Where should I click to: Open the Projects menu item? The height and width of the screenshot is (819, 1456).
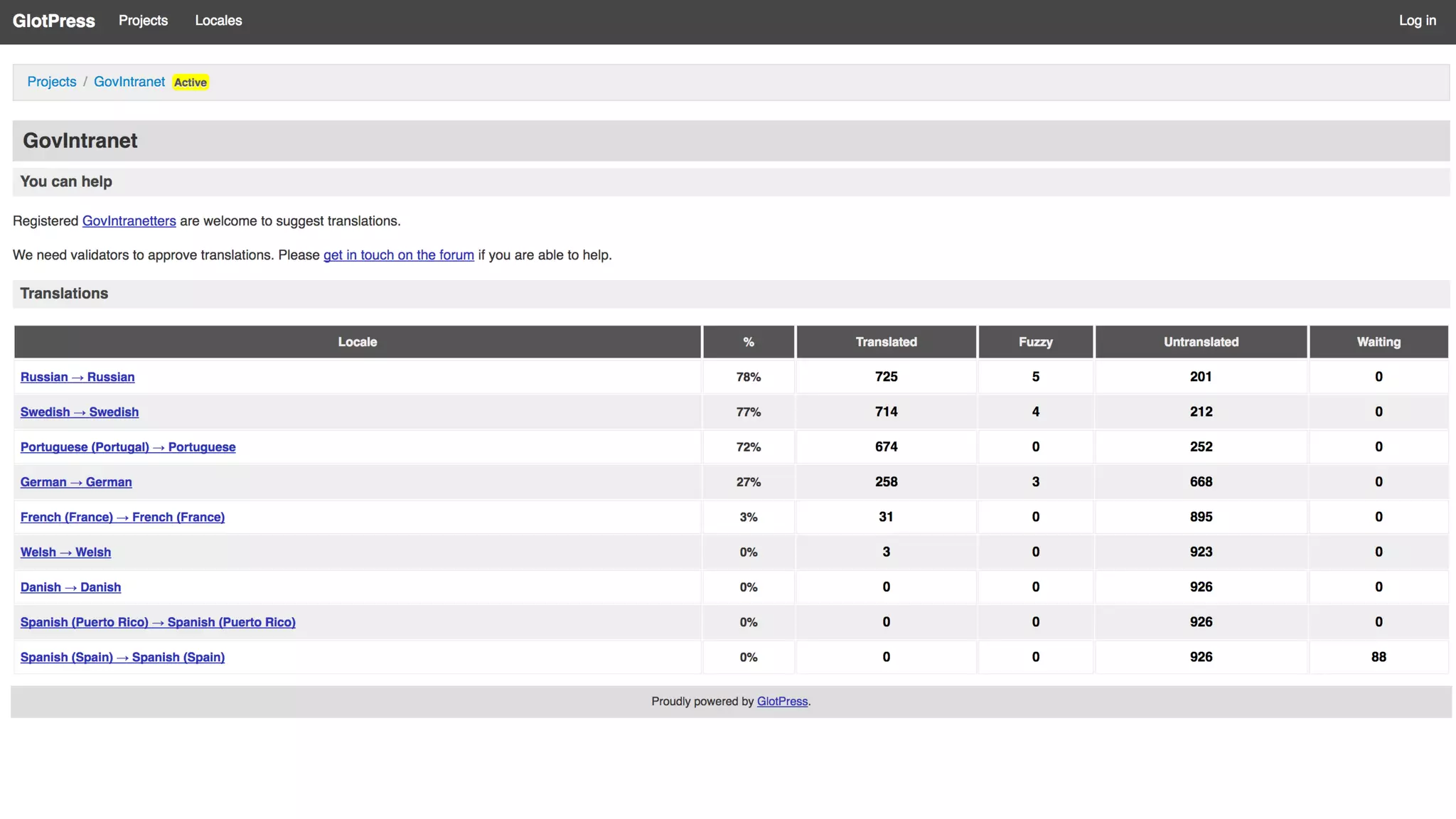tap(143, 21)
